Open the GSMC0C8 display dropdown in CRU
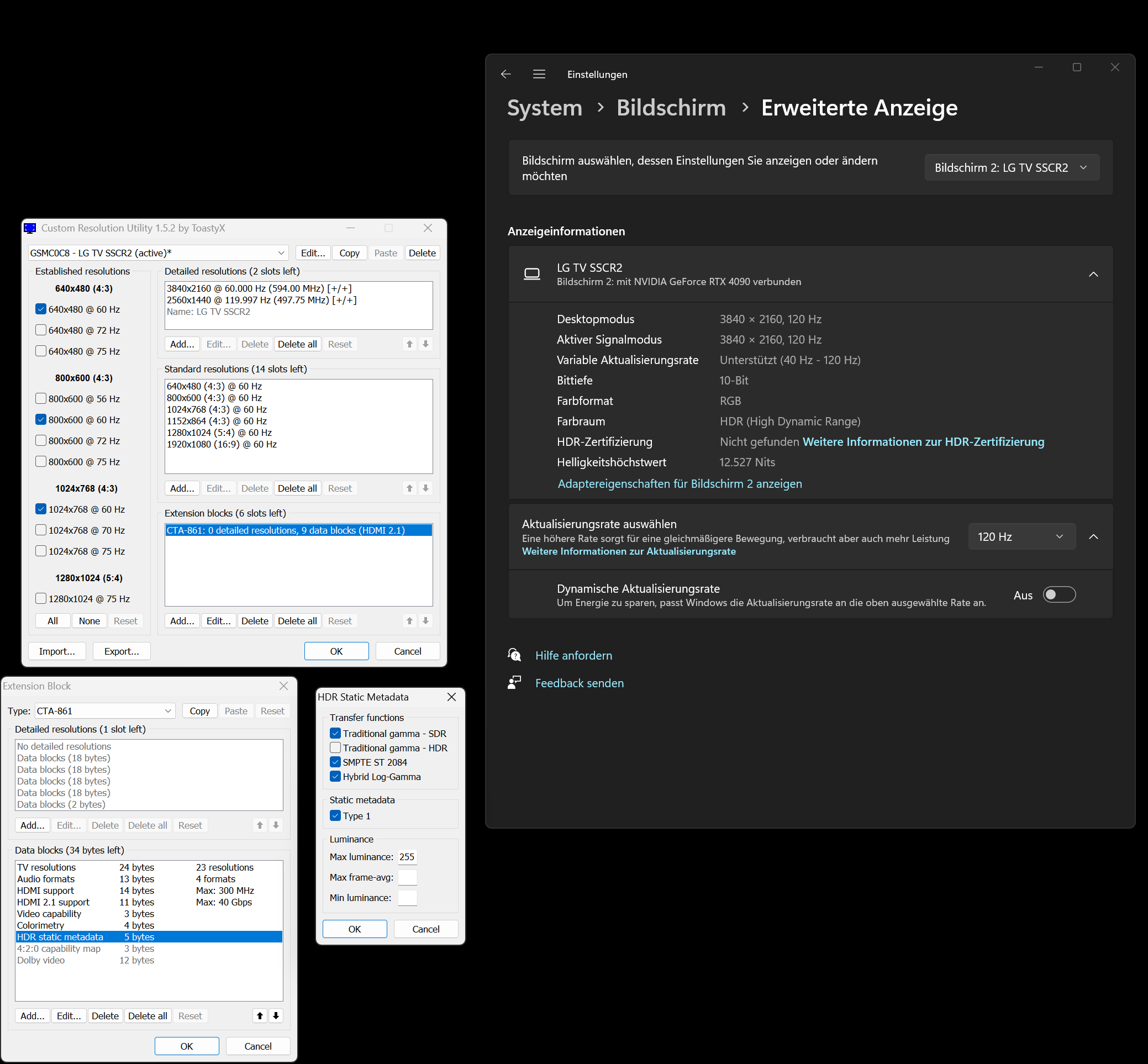This screenshot has height=1064, width=1148. [281, 252]
